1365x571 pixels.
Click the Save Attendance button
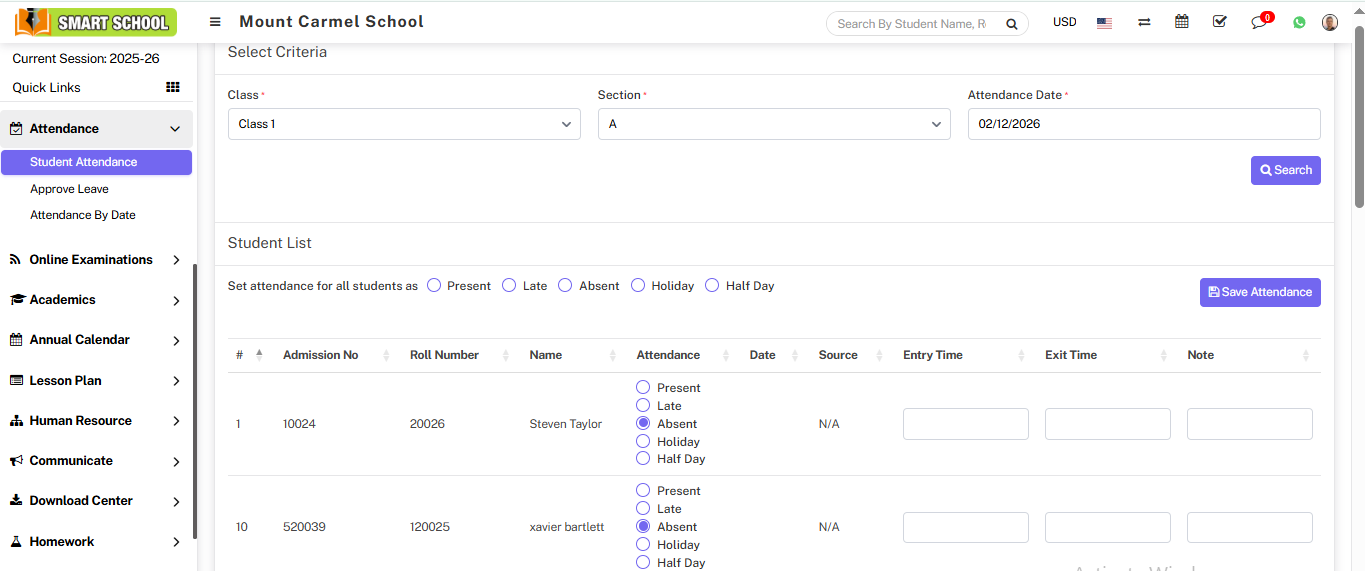(1260, 292)
